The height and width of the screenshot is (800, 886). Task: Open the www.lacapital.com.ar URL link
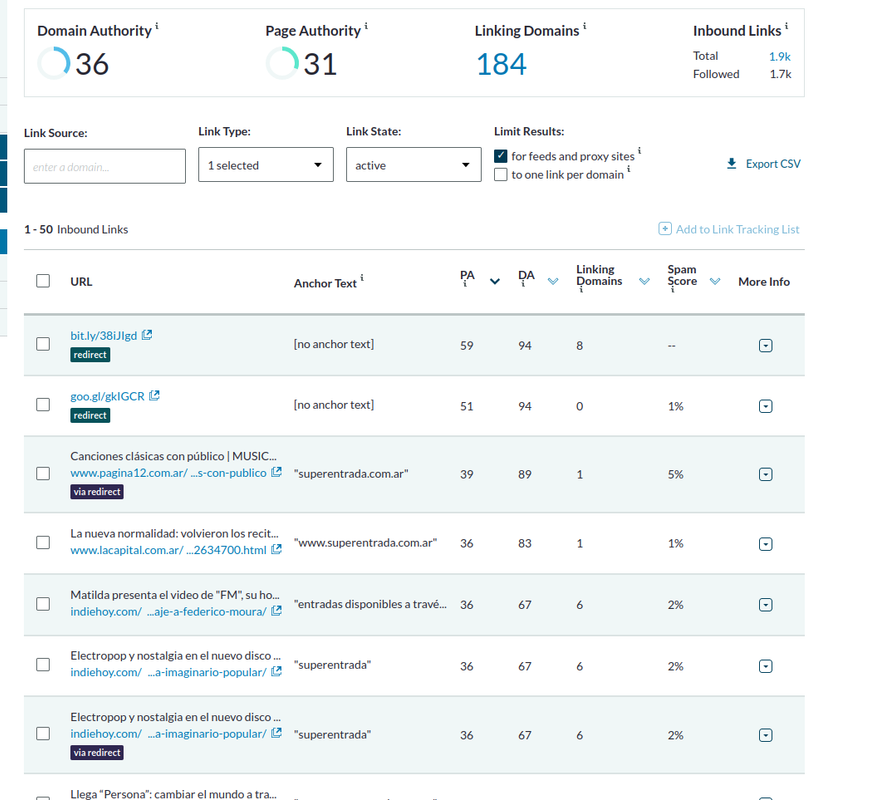(x=168, y=550)
